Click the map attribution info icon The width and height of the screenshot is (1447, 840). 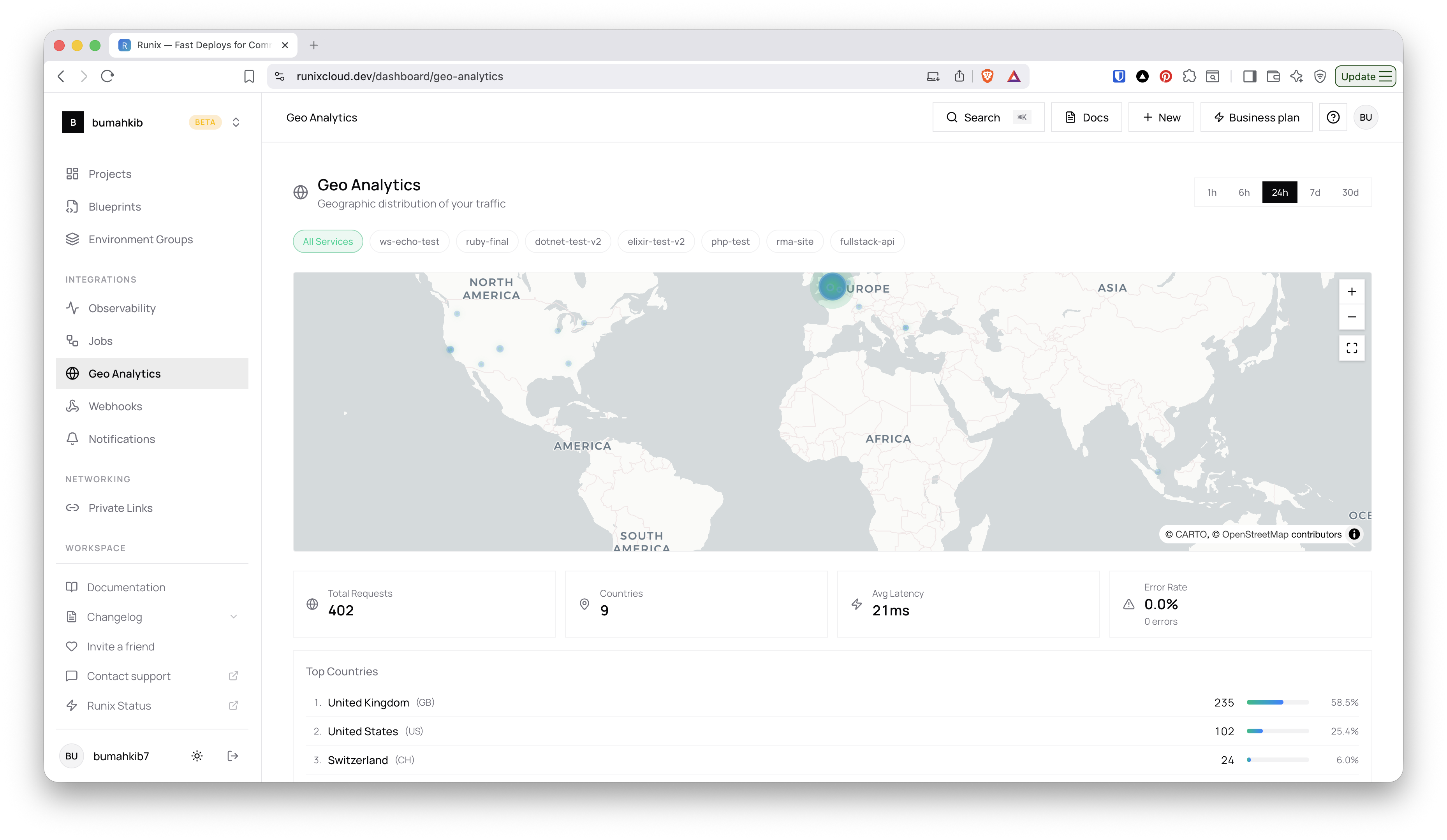tap(1354, 534)
